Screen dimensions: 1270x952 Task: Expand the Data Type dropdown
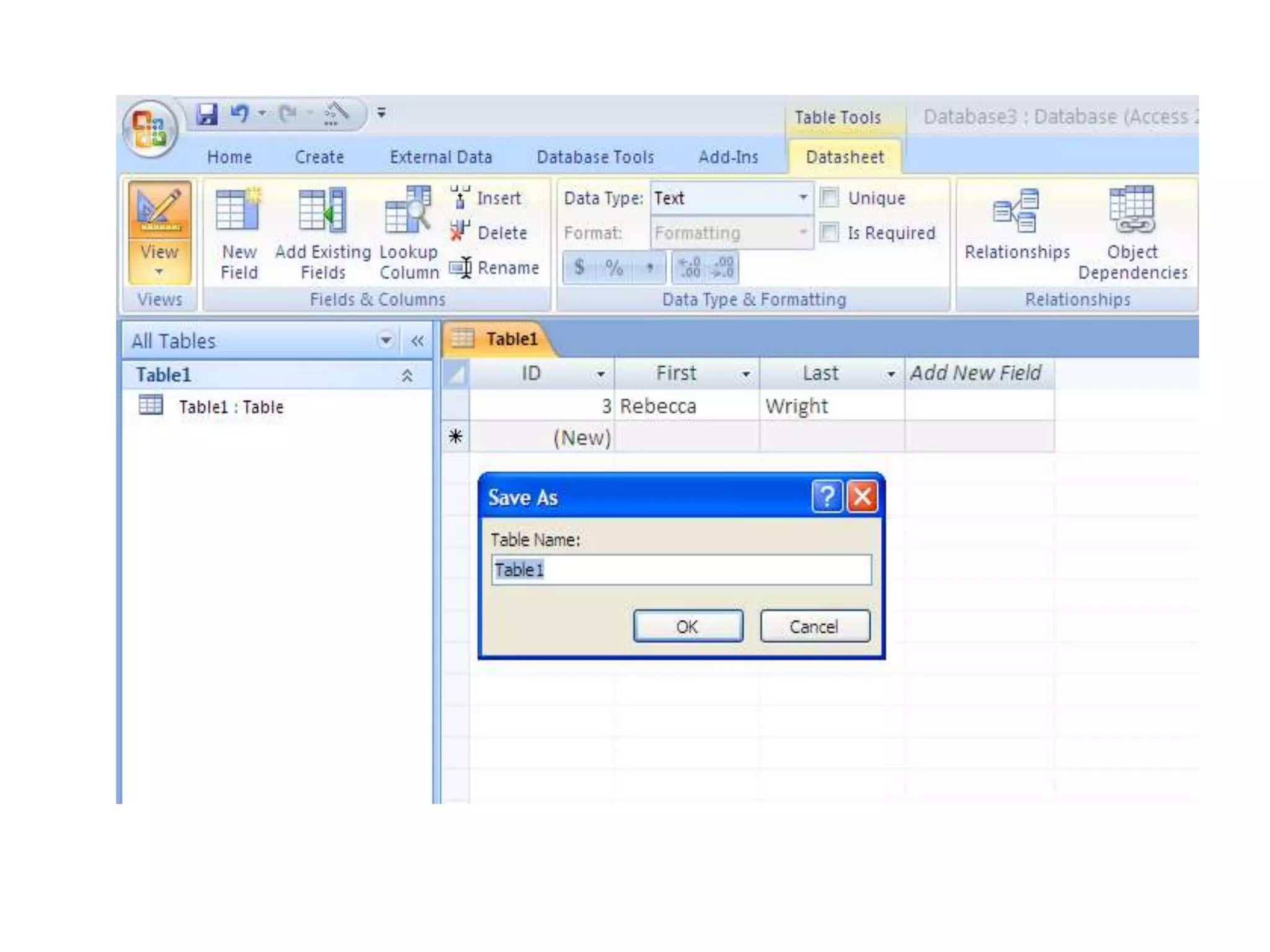pos(802,198)
